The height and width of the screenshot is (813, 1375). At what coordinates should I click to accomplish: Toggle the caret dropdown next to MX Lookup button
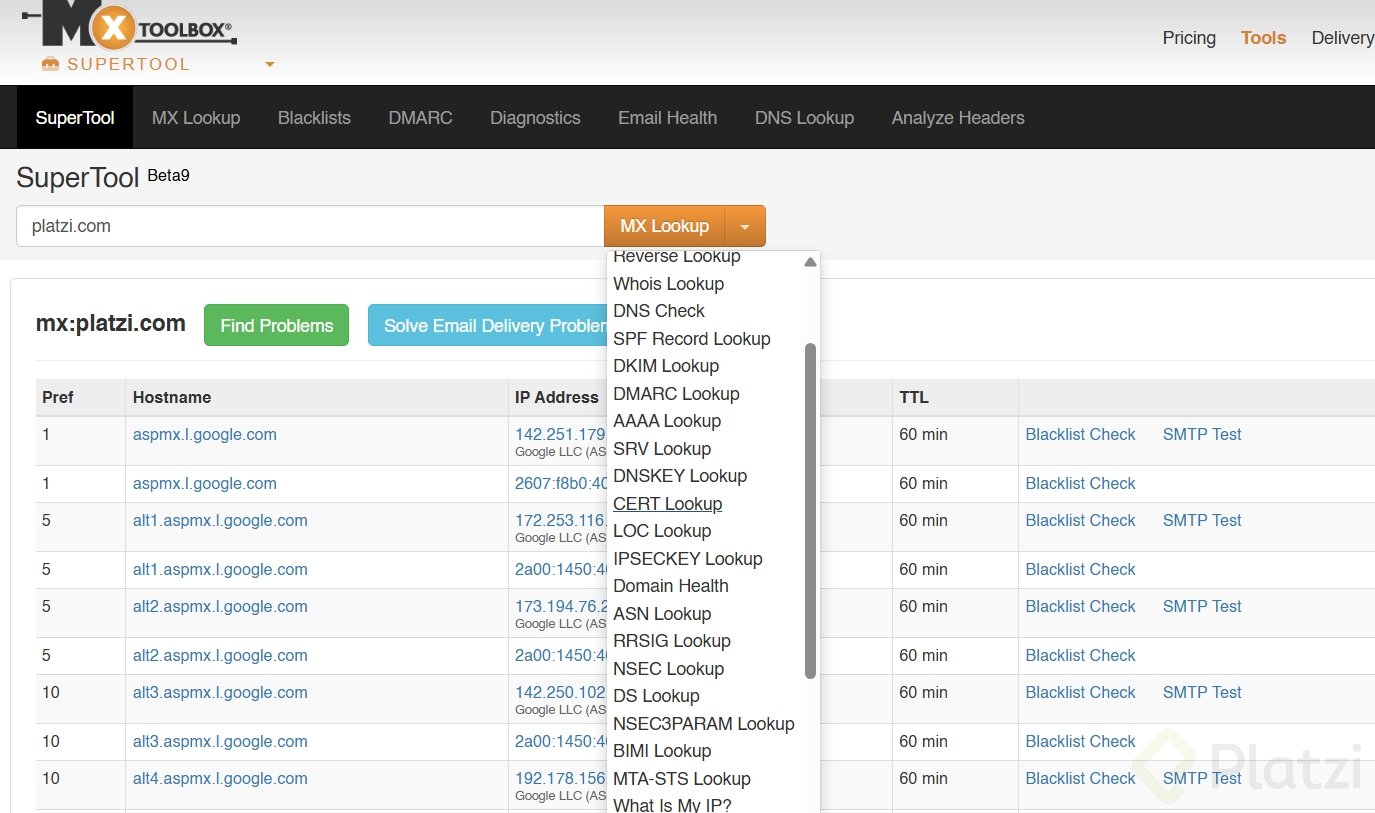coord(744,226)
